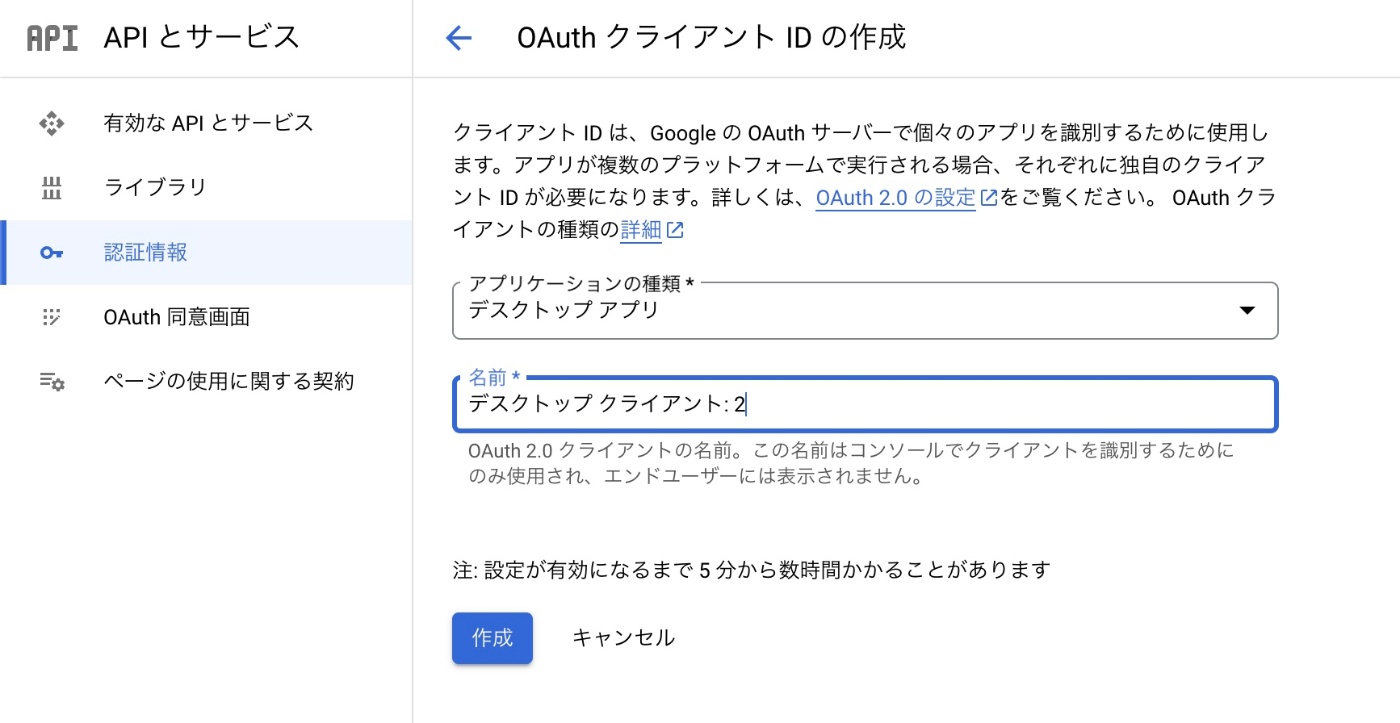Click external-link icon beside 詳細
1400x723 pixels.
tap(675, 231)
